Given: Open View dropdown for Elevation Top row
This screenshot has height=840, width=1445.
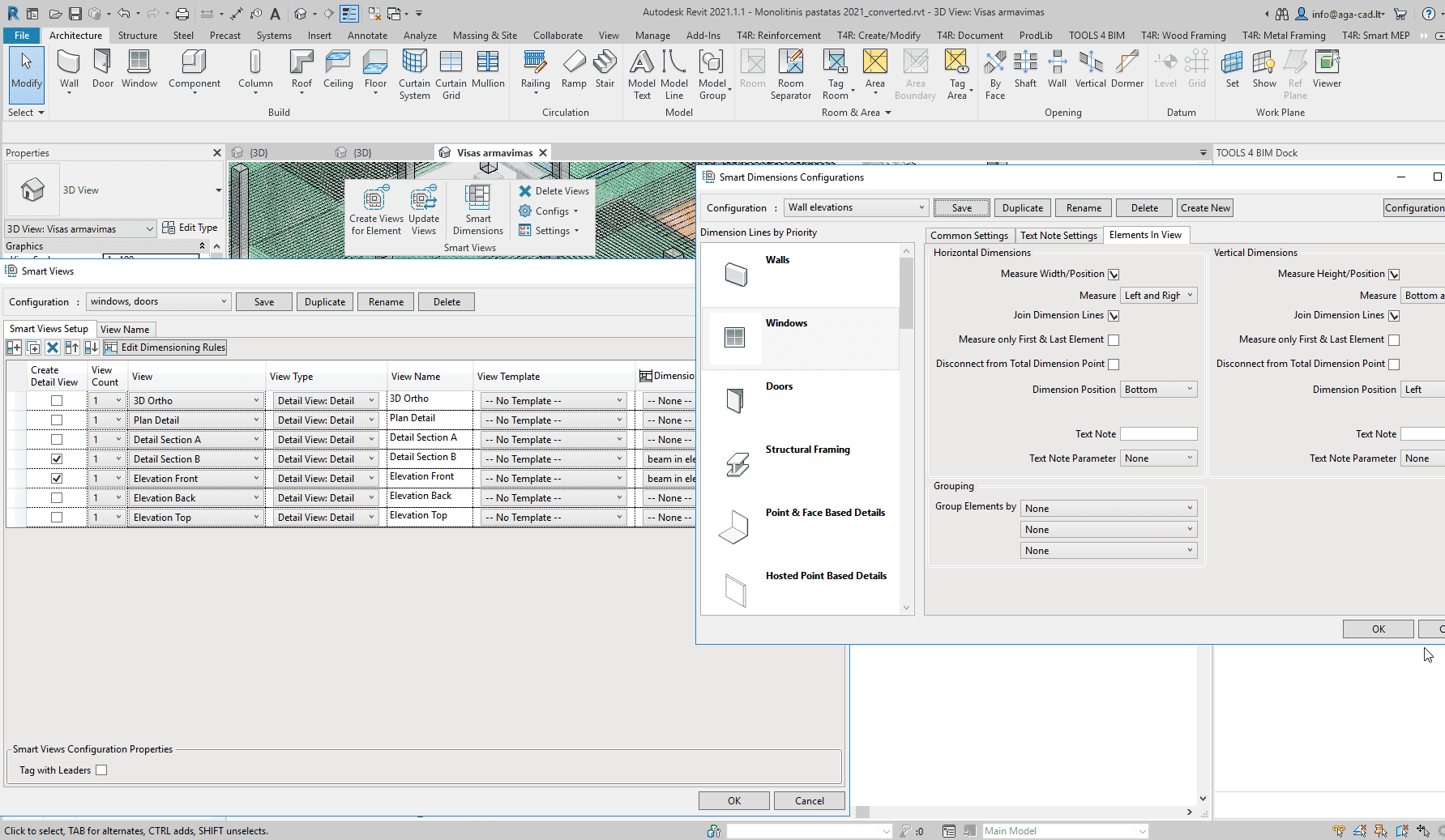Looking at the screenshot, I should click(195, 518).
